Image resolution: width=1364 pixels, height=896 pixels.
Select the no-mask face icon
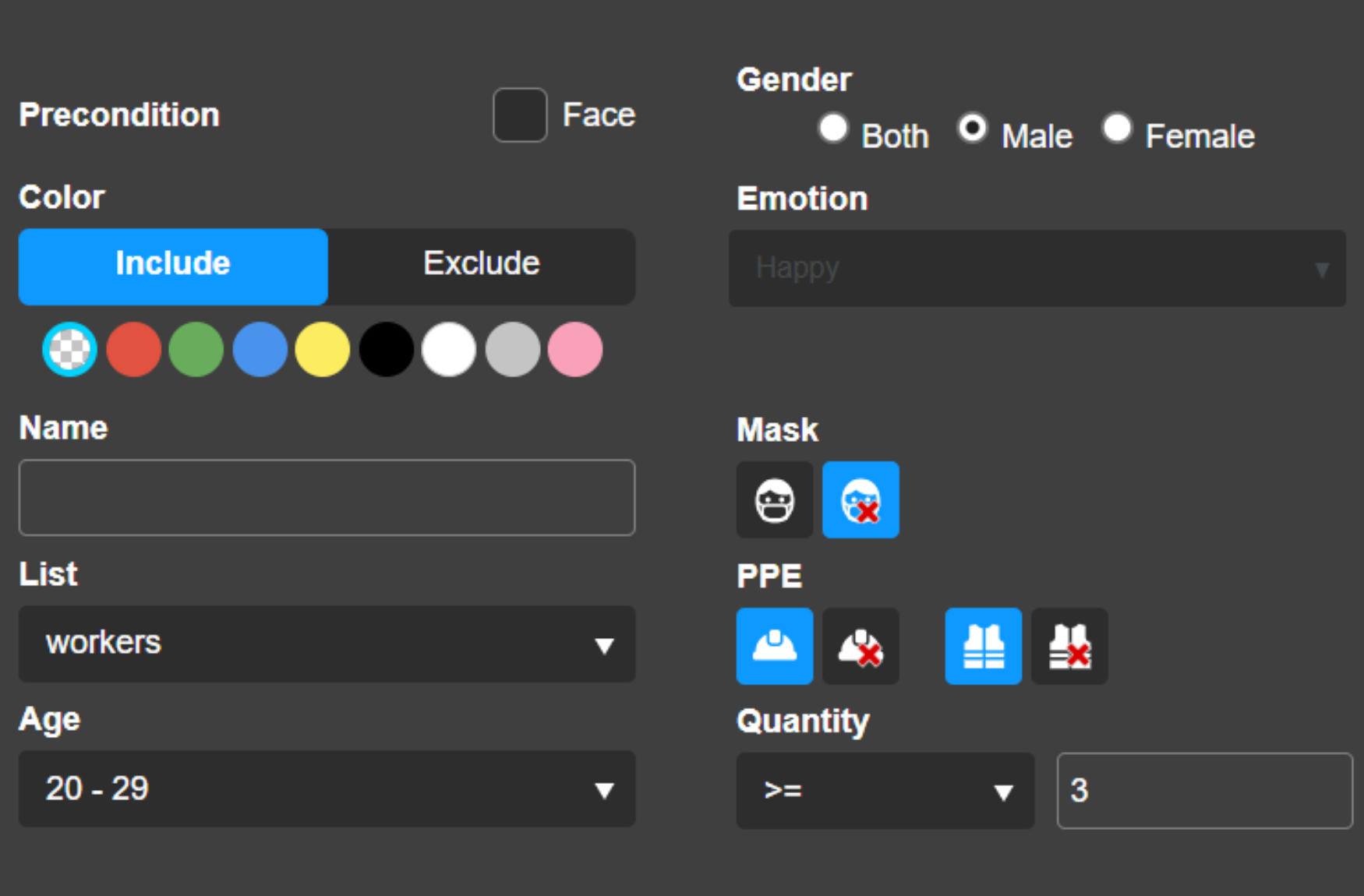860,499
